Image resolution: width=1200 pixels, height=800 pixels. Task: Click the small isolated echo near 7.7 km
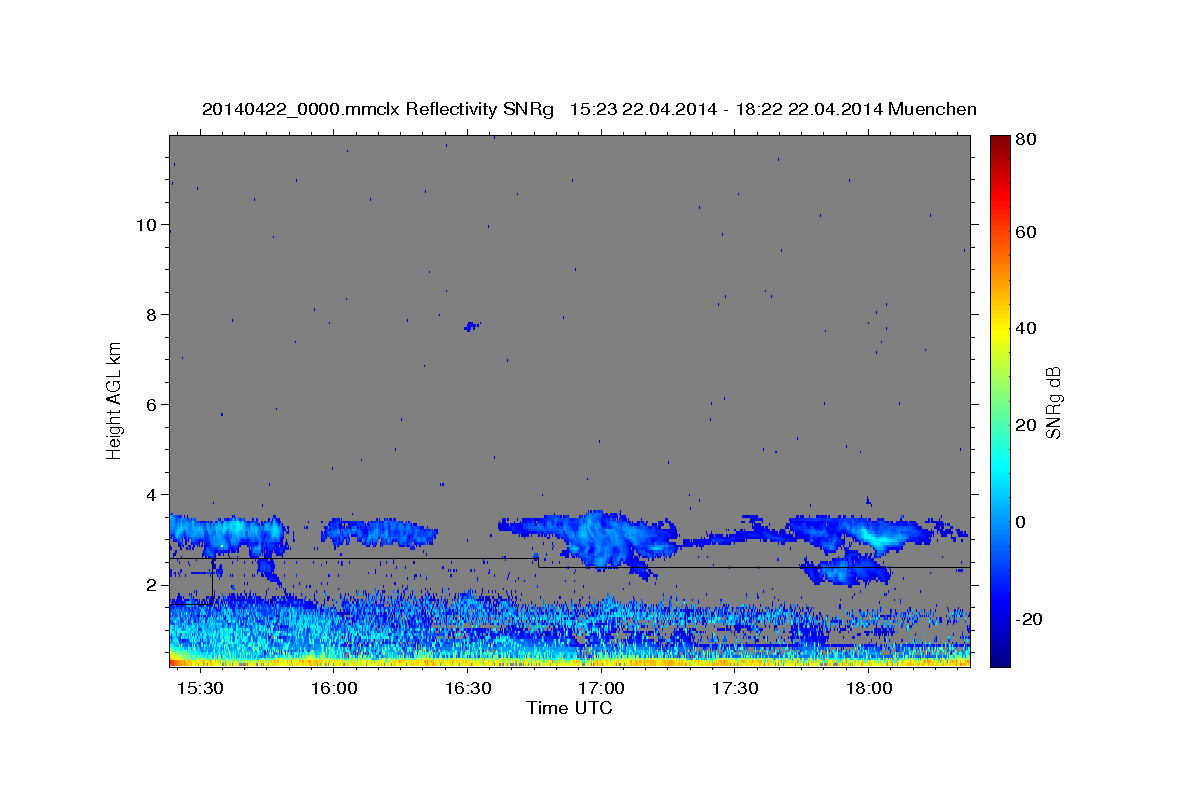[472, 326]
